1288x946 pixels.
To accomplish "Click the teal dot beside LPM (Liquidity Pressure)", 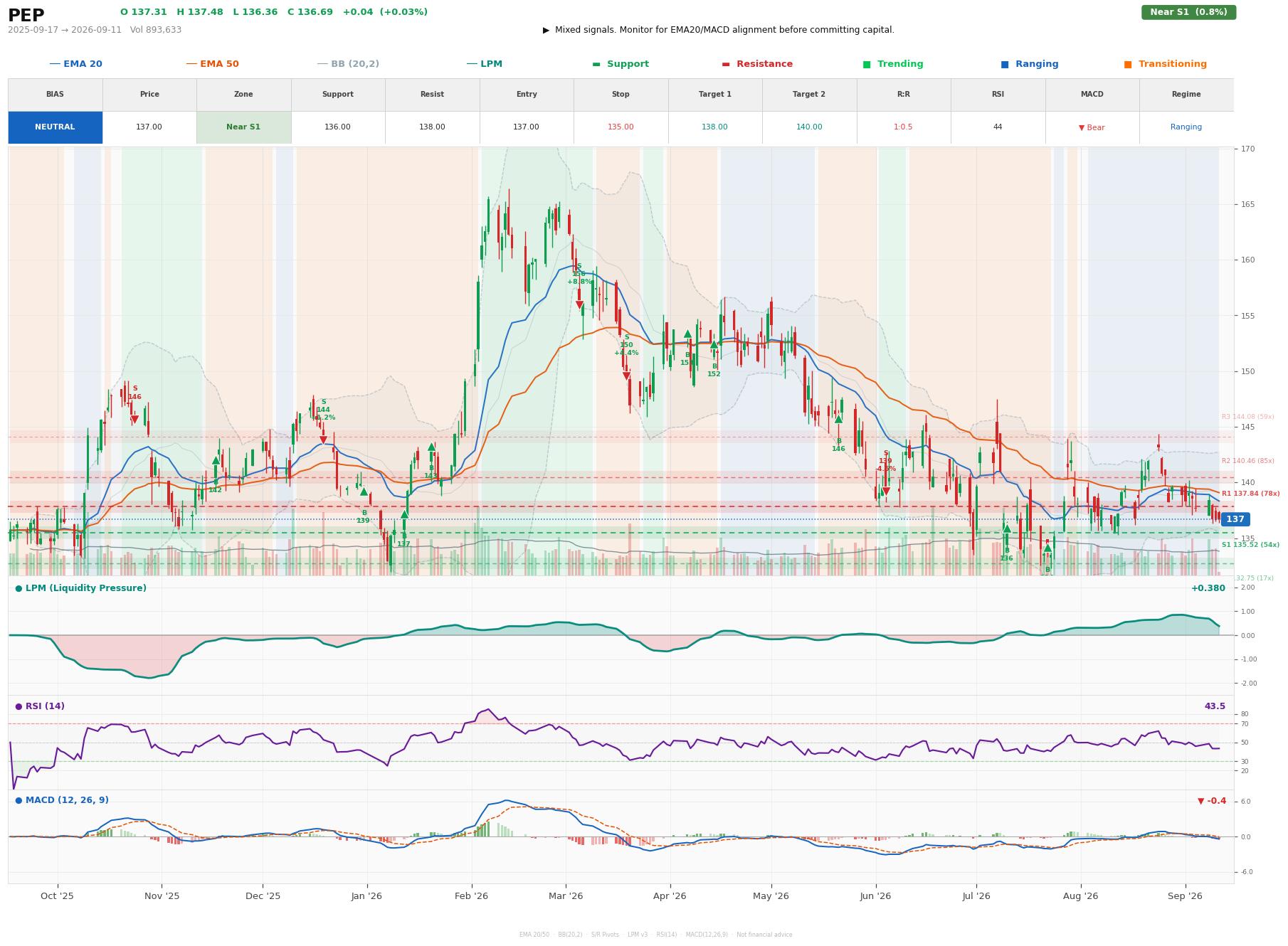I will point(19,589).
